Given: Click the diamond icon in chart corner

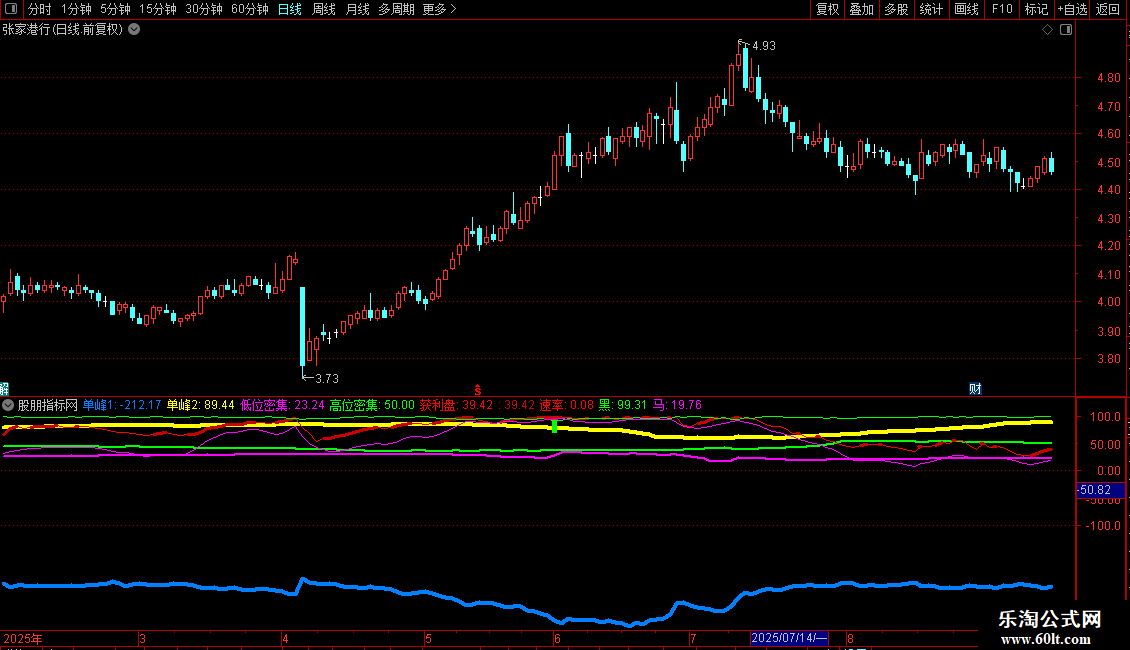Looking at the screenshot, I should coord(1048,30).
